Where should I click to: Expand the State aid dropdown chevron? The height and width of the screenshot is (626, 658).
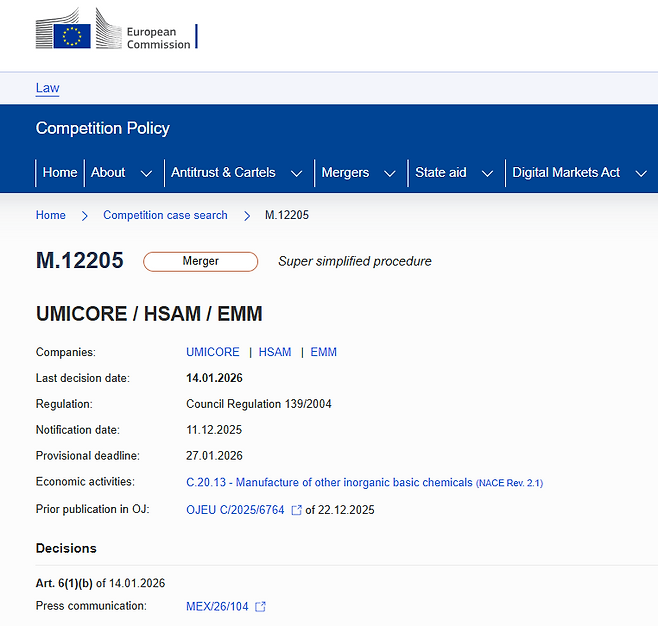(487, 173)
